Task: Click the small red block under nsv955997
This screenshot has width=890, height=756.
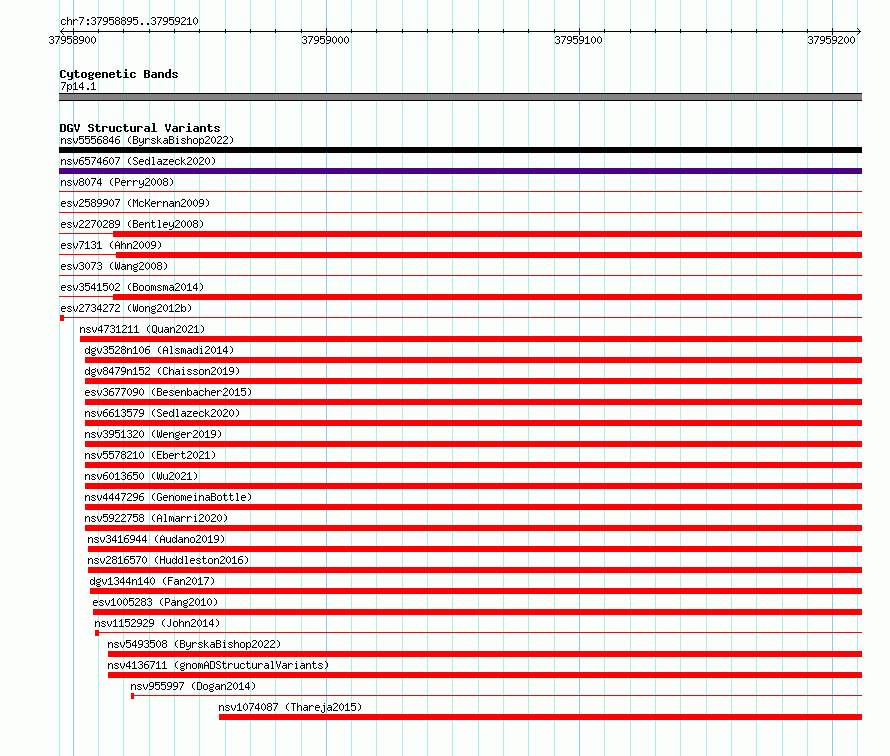Action: coord(132,696)
